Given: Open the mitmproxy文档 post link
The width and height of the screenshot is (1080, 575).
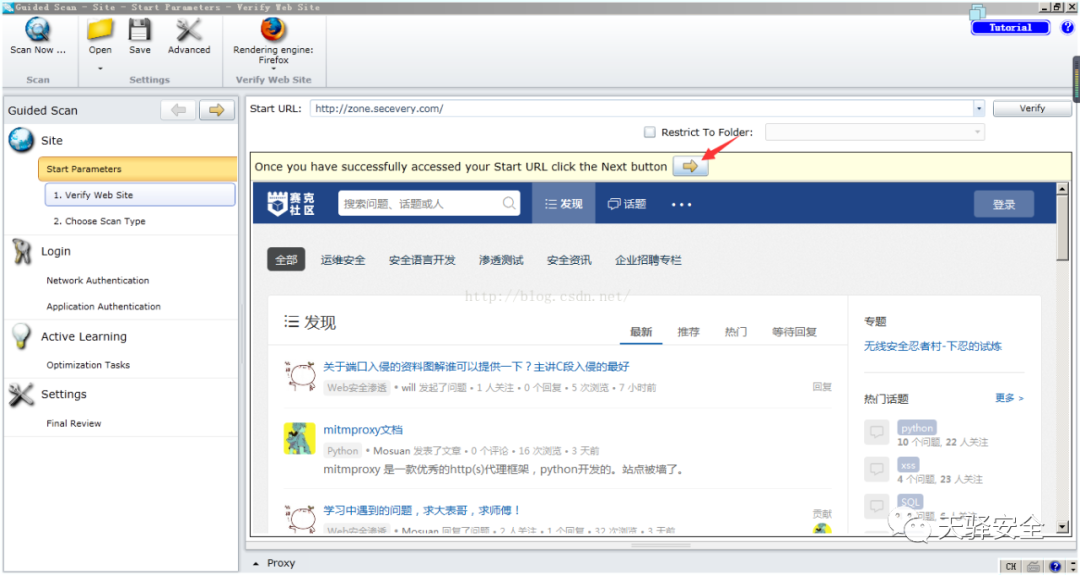Looking at the screenshot, I should pyautogui.click(x=363, y=430).
